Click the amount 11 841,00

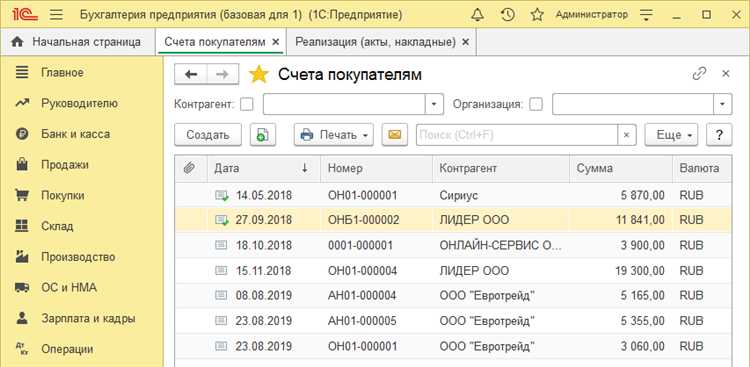[640, 220]
